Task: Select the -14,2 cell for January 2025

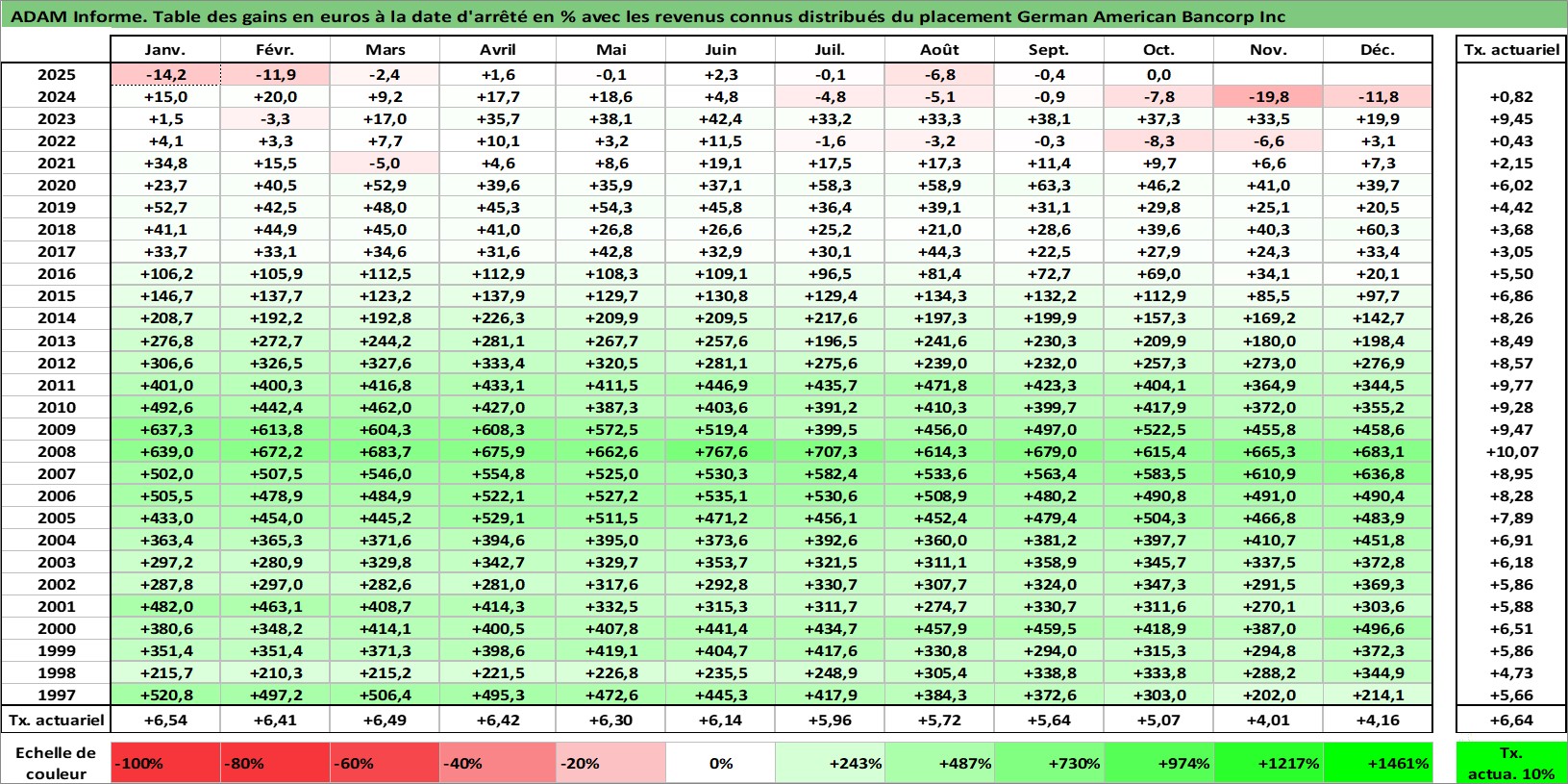Action: 165,74
